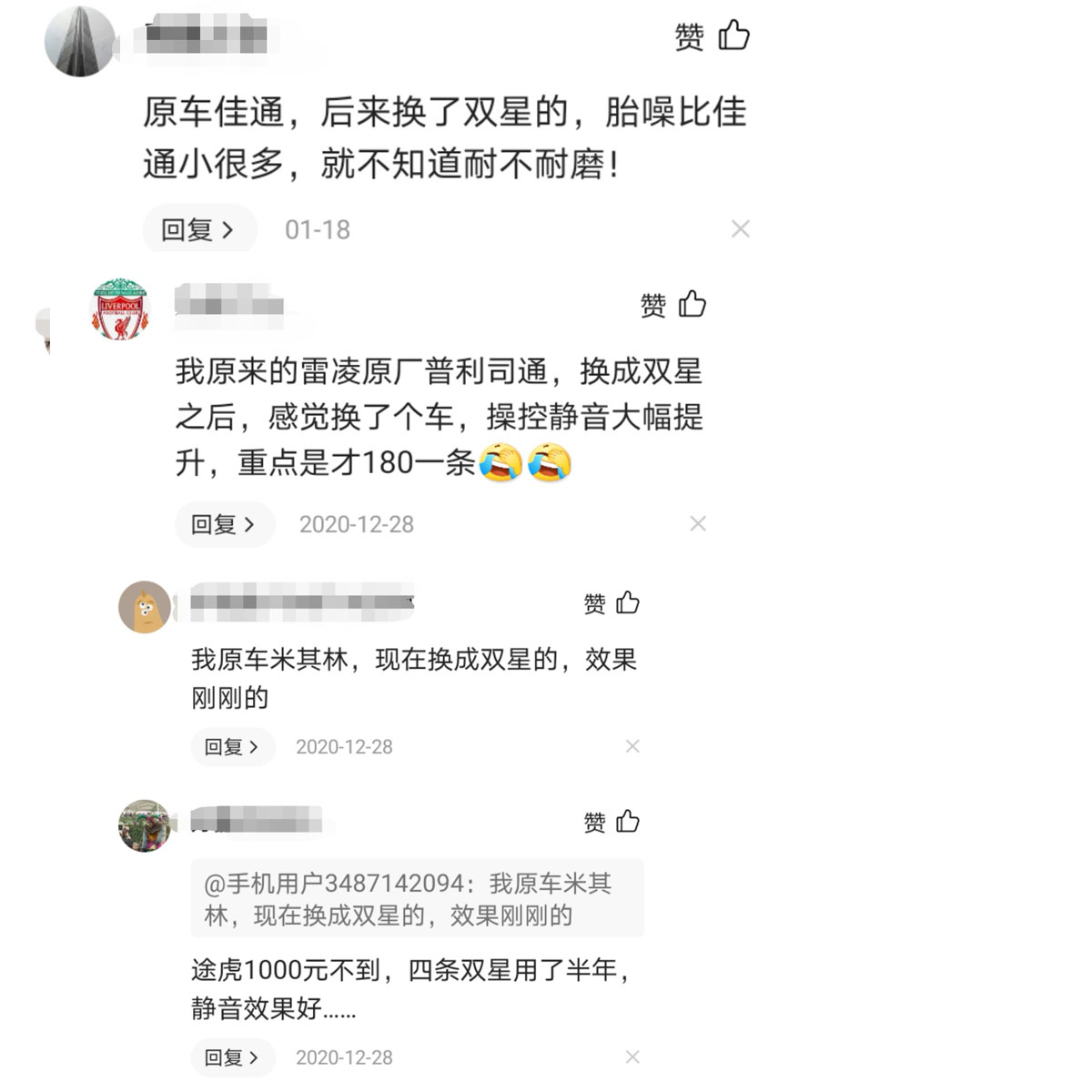Open the building-photo avatar profile
Viewport: 1092px width, 1092px height.
[80, 41]
